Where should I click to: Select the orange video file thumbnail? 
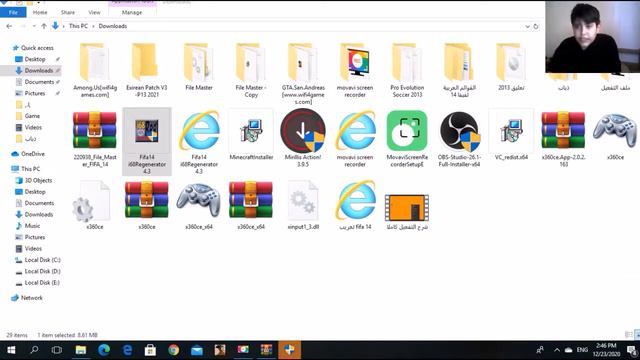click(407, 208)
